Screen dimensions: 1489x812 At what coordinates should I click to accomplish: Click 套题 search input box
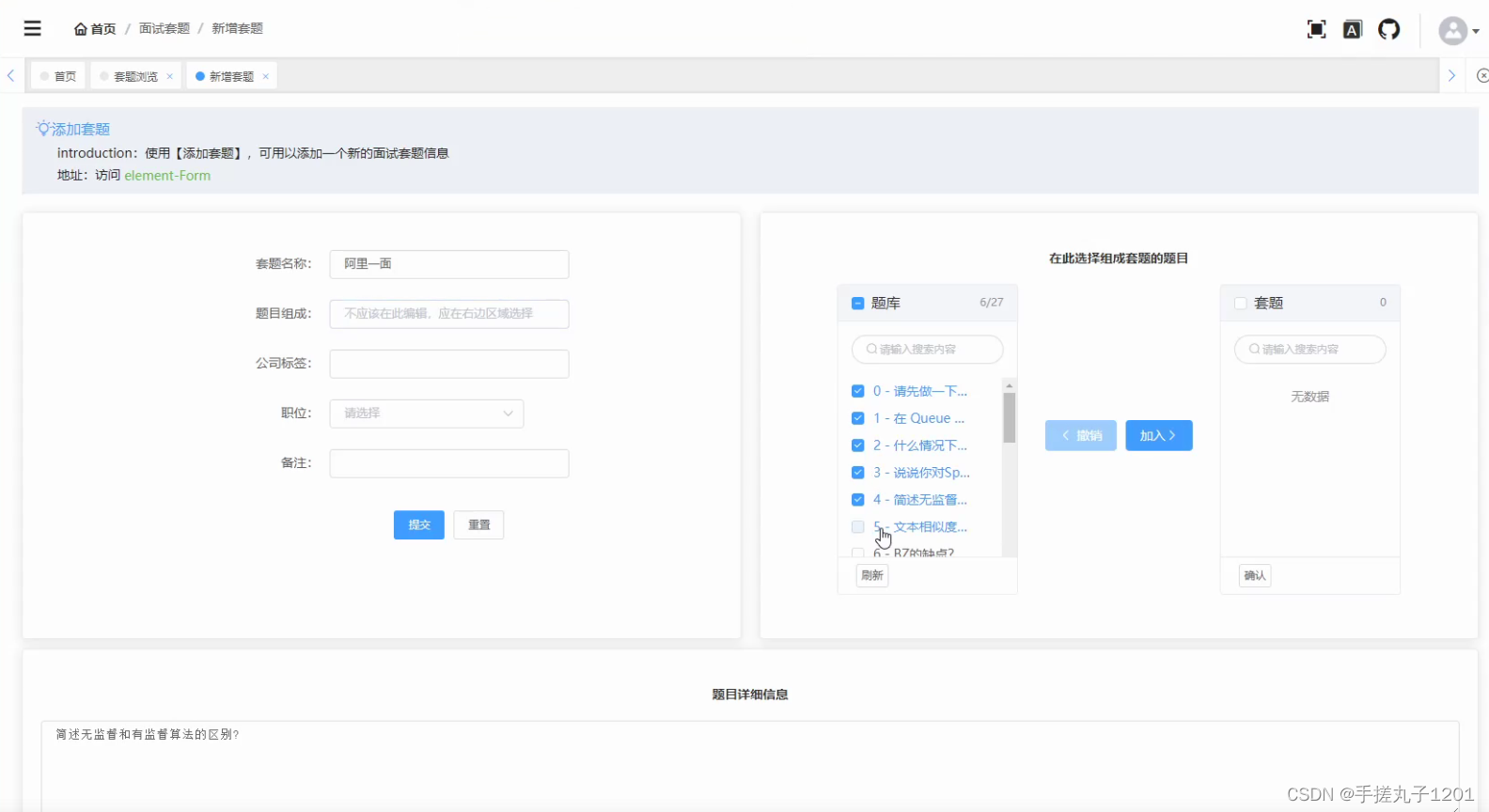click(x=1310, y=350)
